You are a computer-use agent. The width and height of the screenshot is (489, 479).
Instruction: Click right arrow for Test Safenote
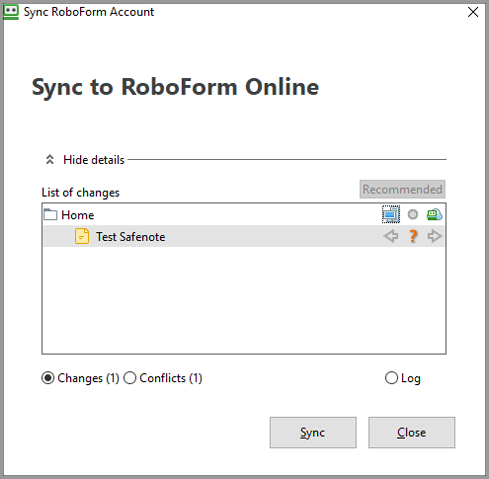click(x=435, y=236)
